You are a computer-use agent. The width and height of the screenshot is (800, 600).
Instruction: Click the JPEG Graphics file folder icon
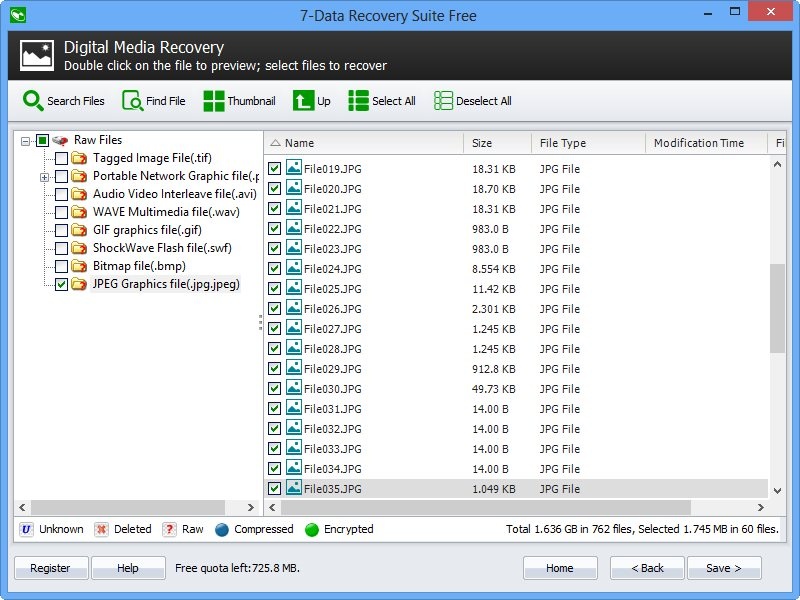click(x=79, y=285)
